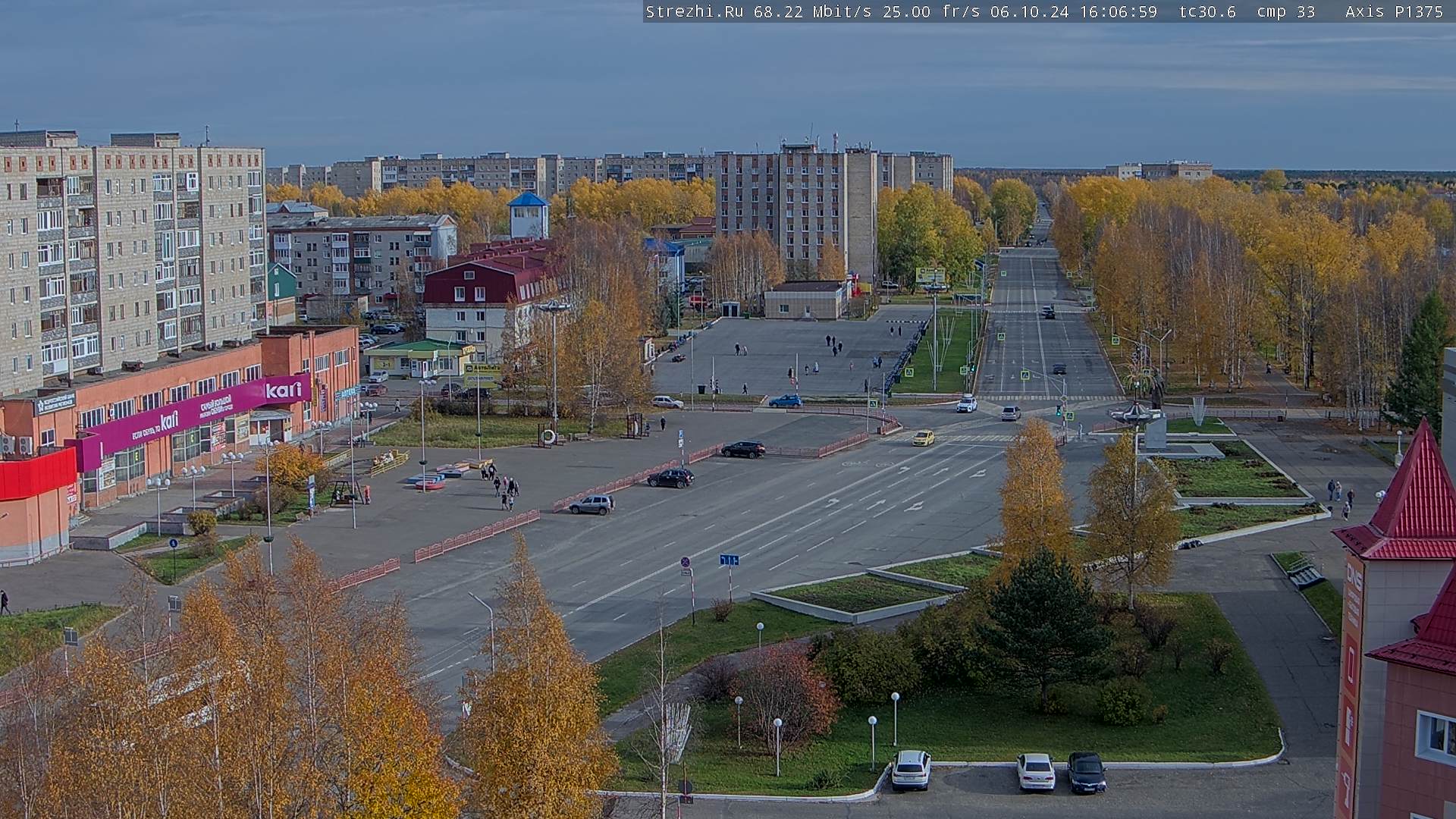The height and width of the screenshot is (819, 1456).
Task: Click the Strezhi.Ru overlay text
Action: [694, 11]
